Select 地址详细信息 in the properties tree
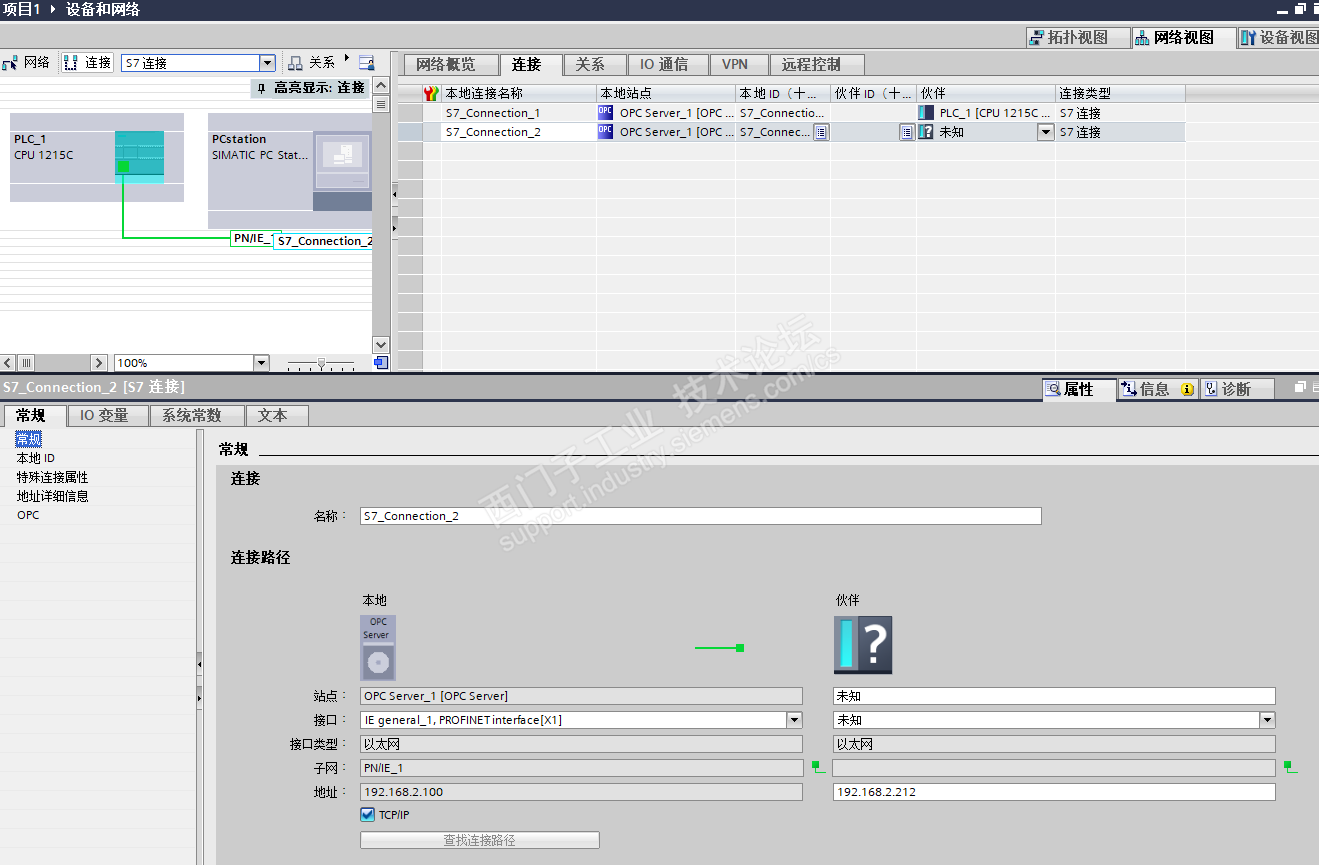 coord(52,496)
